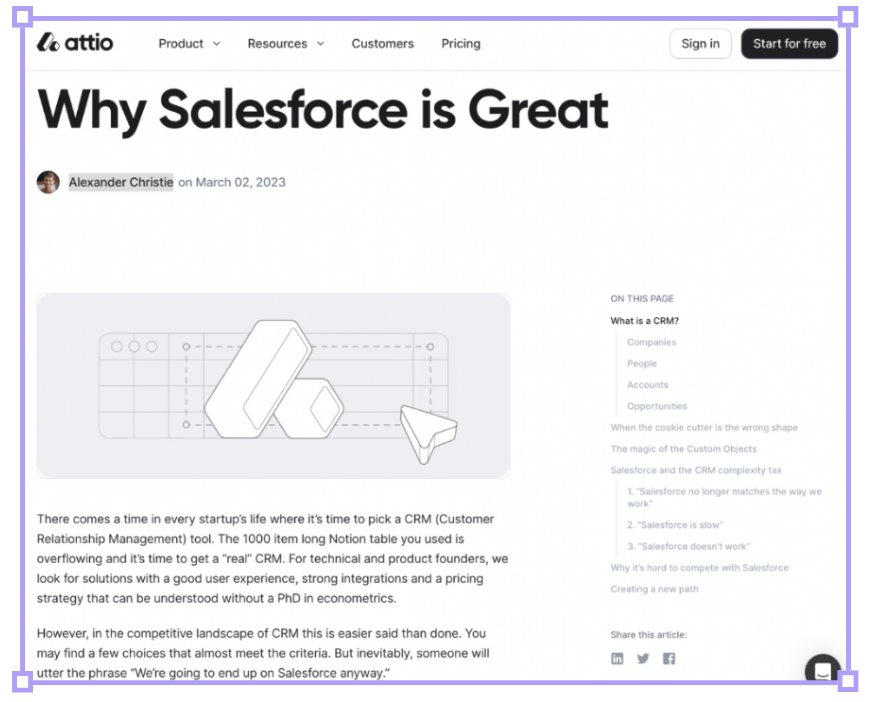This screenshot has width=875, height=702.
Task: Jump to Opportunities section
Action: click(x=657, y=406)
